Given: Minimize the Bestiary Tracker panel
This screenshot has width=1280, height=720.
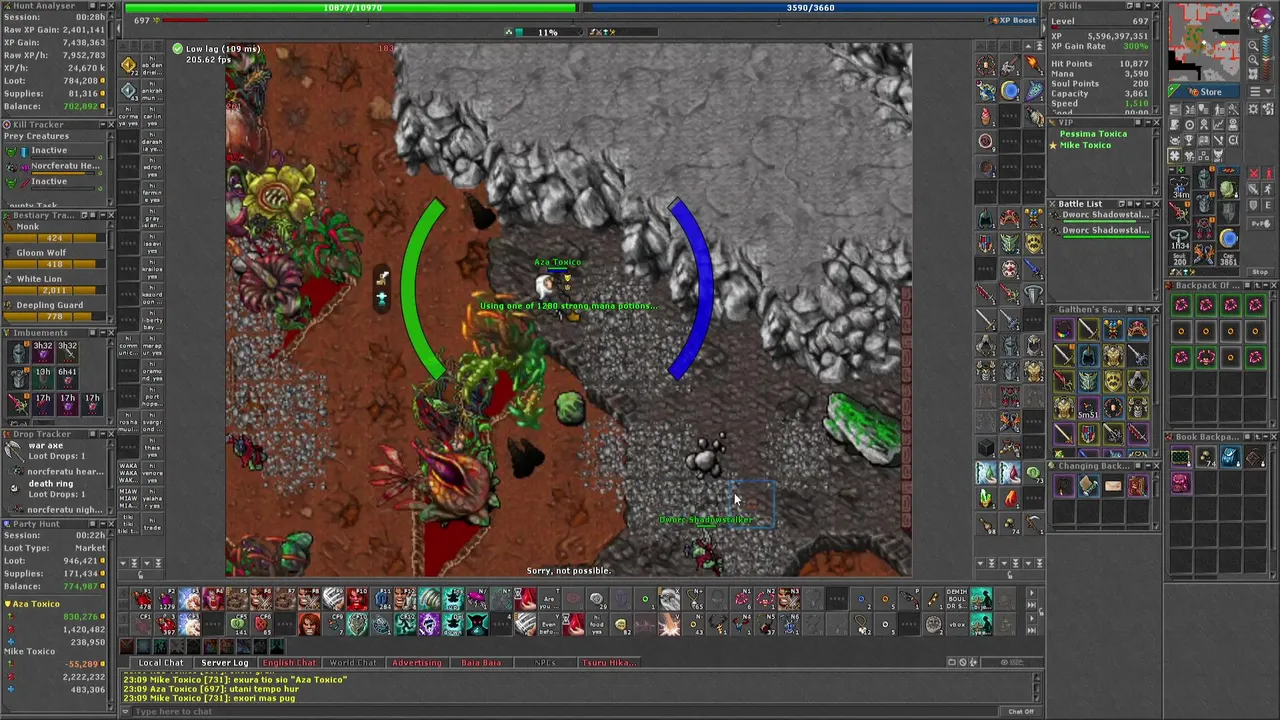Looking at the screenshot, I should [102, 215].
